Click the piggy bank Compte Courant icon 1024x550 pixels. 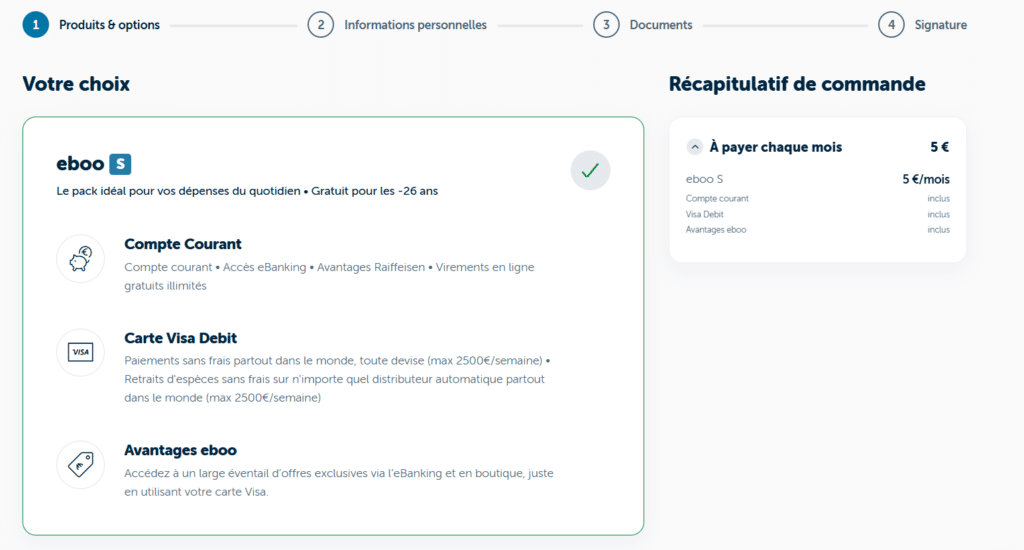80,260
